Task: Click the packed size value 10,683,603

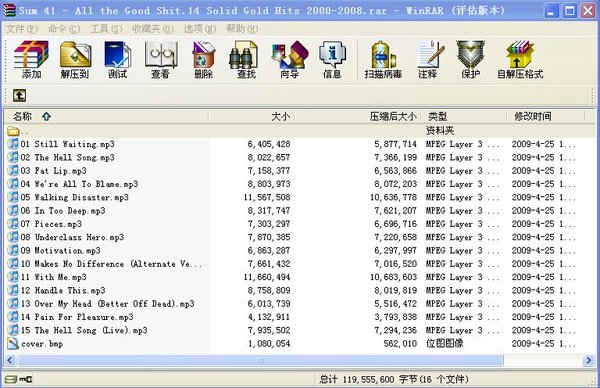Action: tap(393, 277)
